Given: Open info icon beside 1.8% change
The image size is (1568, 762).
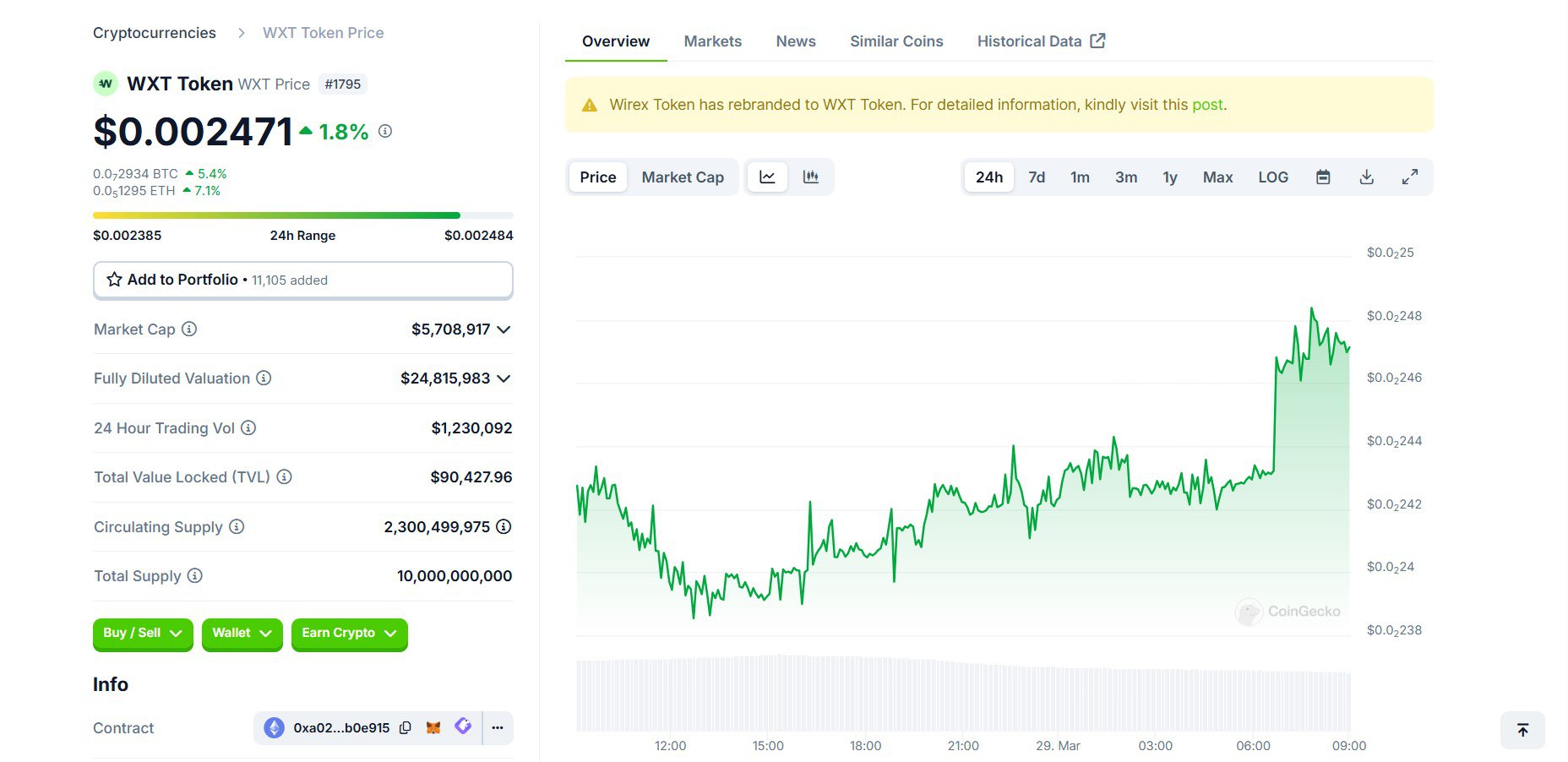Looking at the screenshot, I should point(385,131).
